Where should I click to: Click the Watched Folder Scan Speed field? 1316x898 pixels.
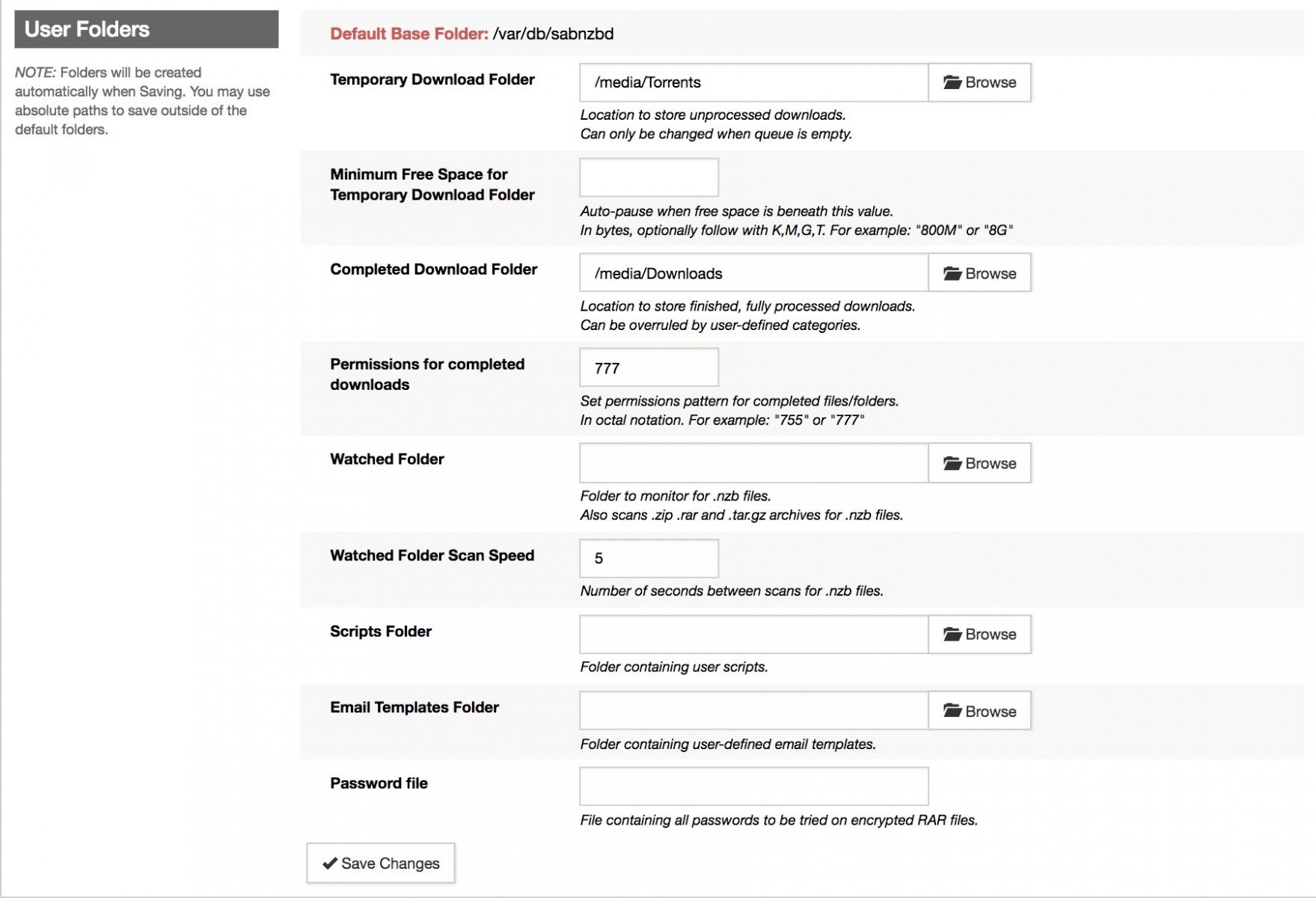[649, 558]
